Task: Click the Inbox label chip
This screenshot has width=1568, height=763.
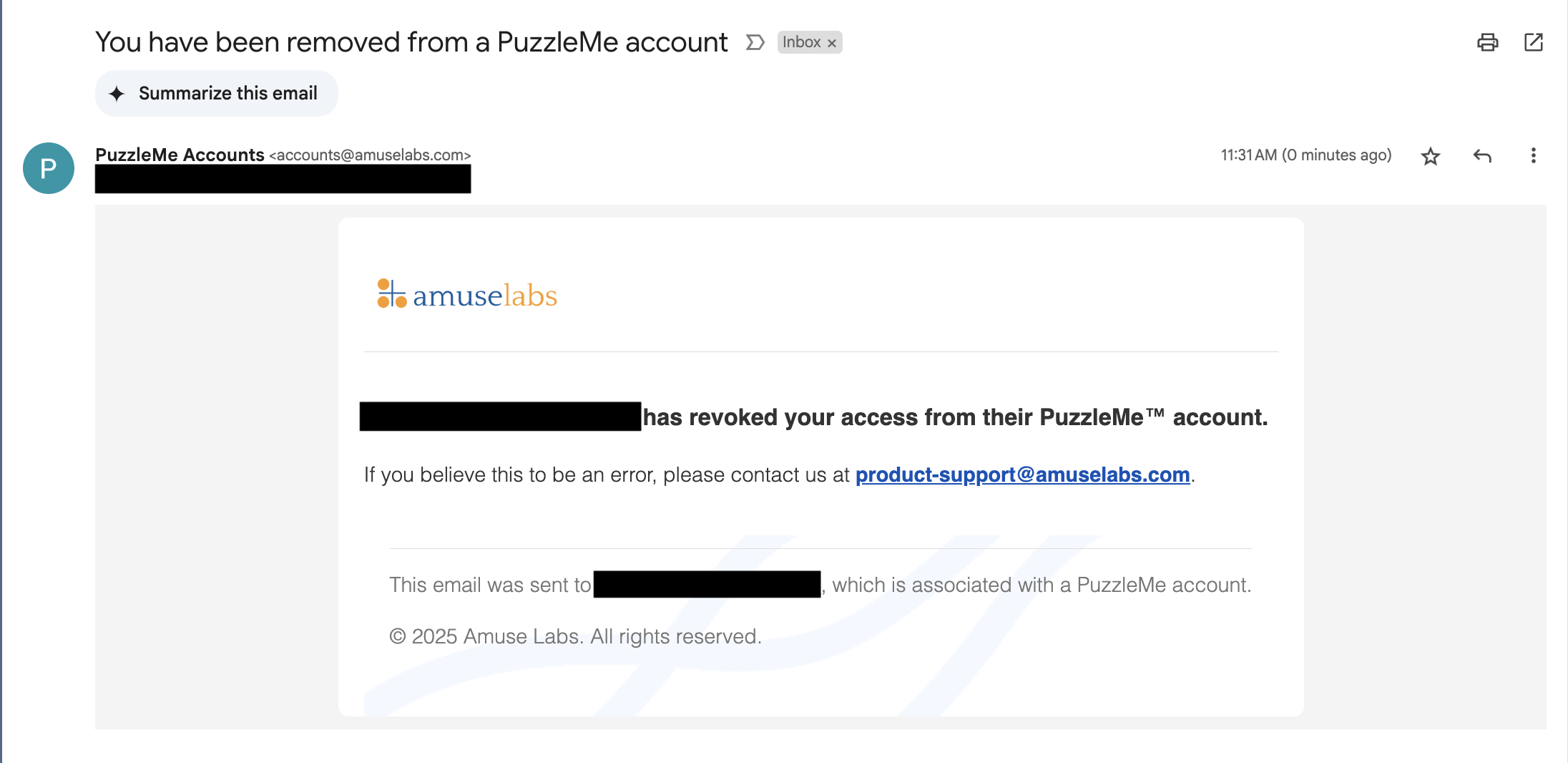Action: (801, 42)
